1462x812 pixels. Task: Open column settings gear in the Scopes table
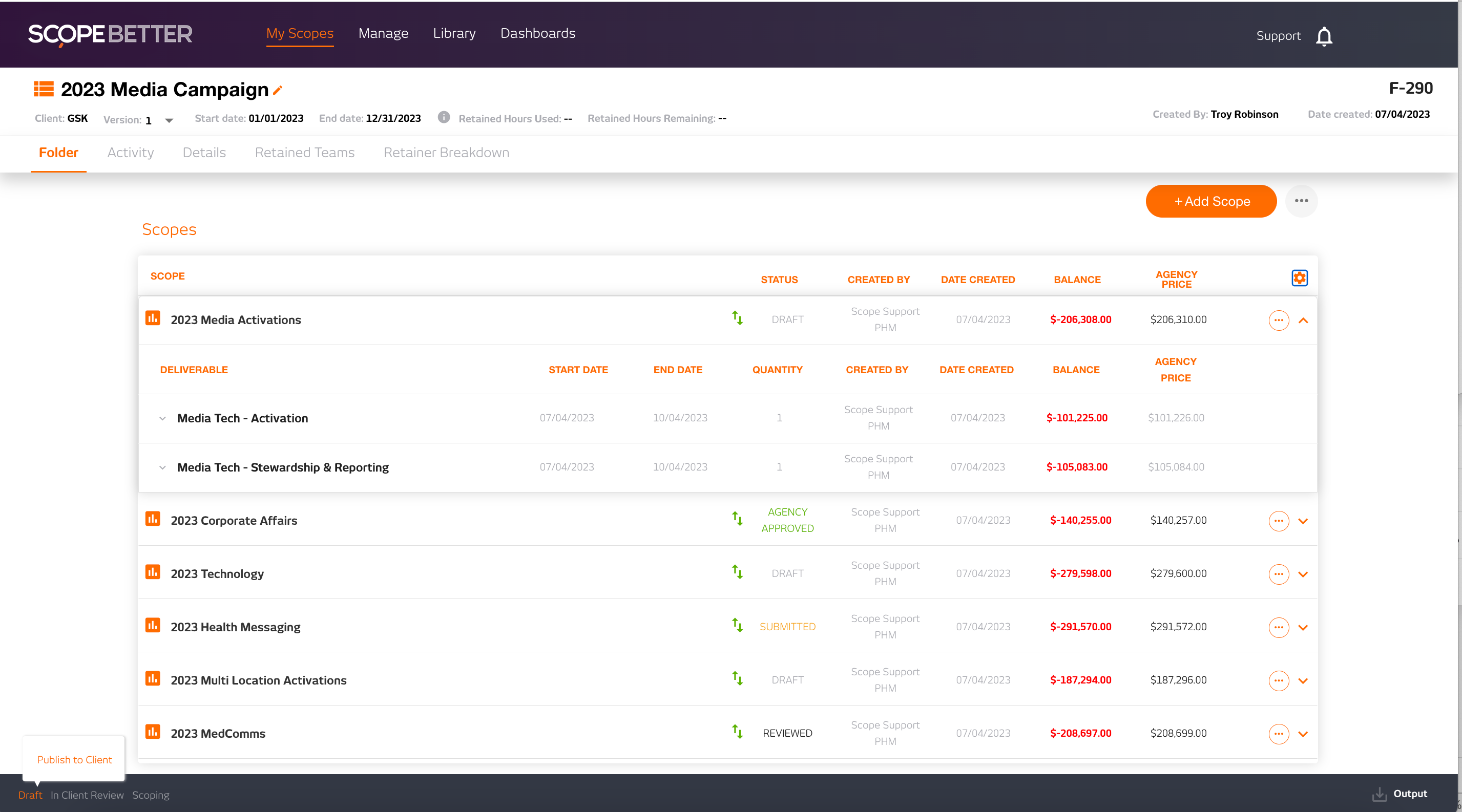click(x=1300, y=278)
